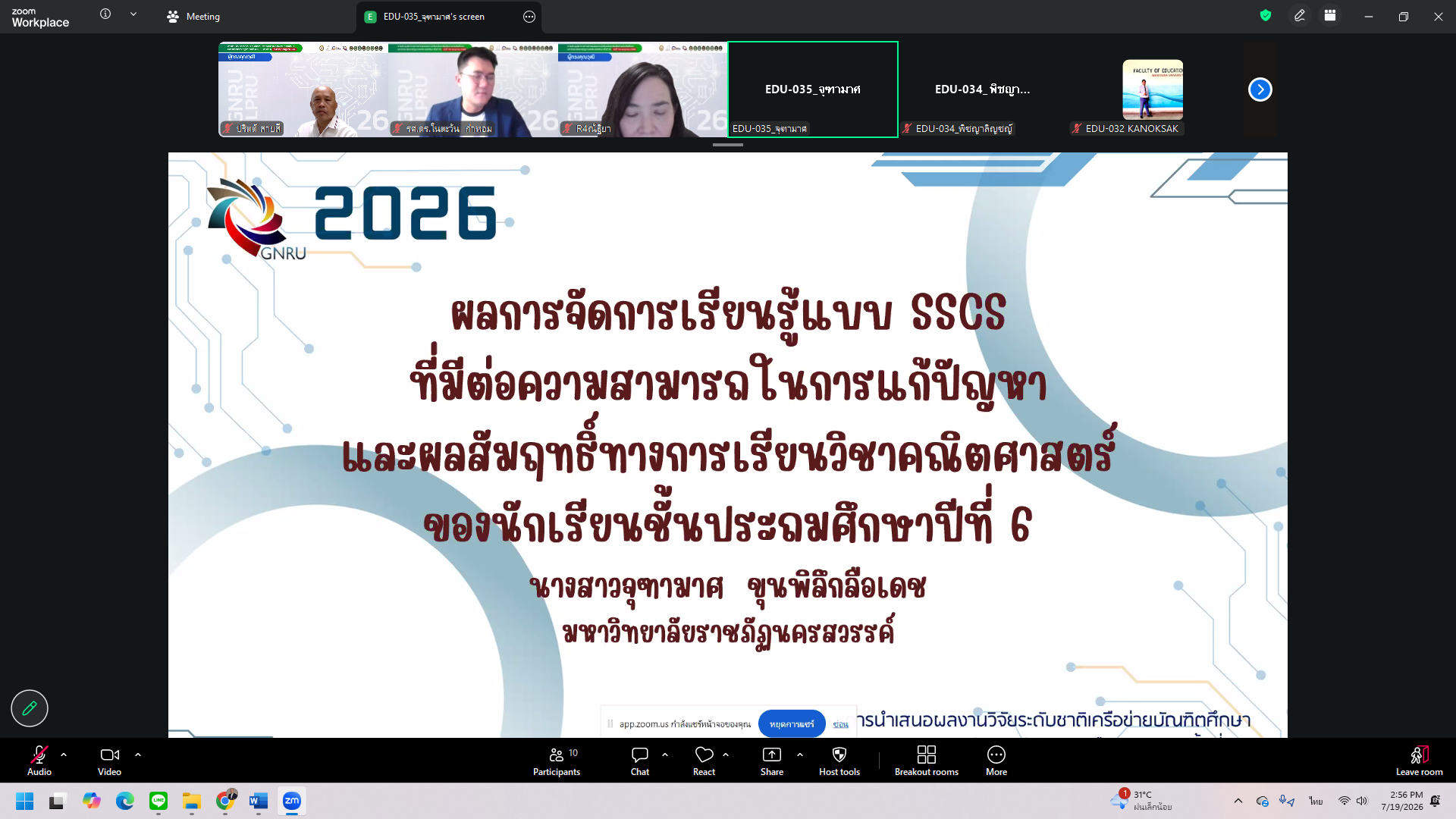Grab the pause handle on the sharing notice

[x=610, y=723]
